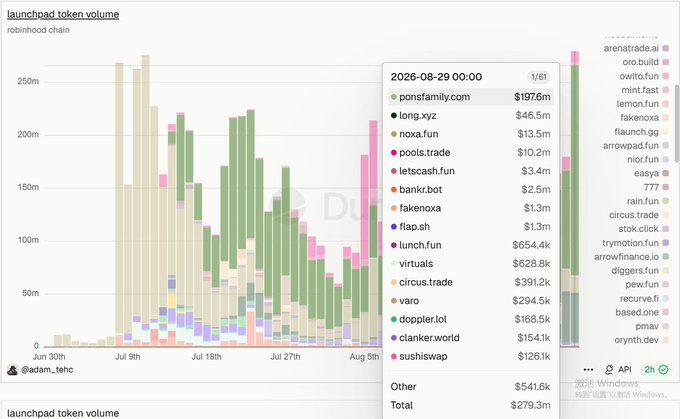Open the @adam_tehc author profile link

point(47,370)
